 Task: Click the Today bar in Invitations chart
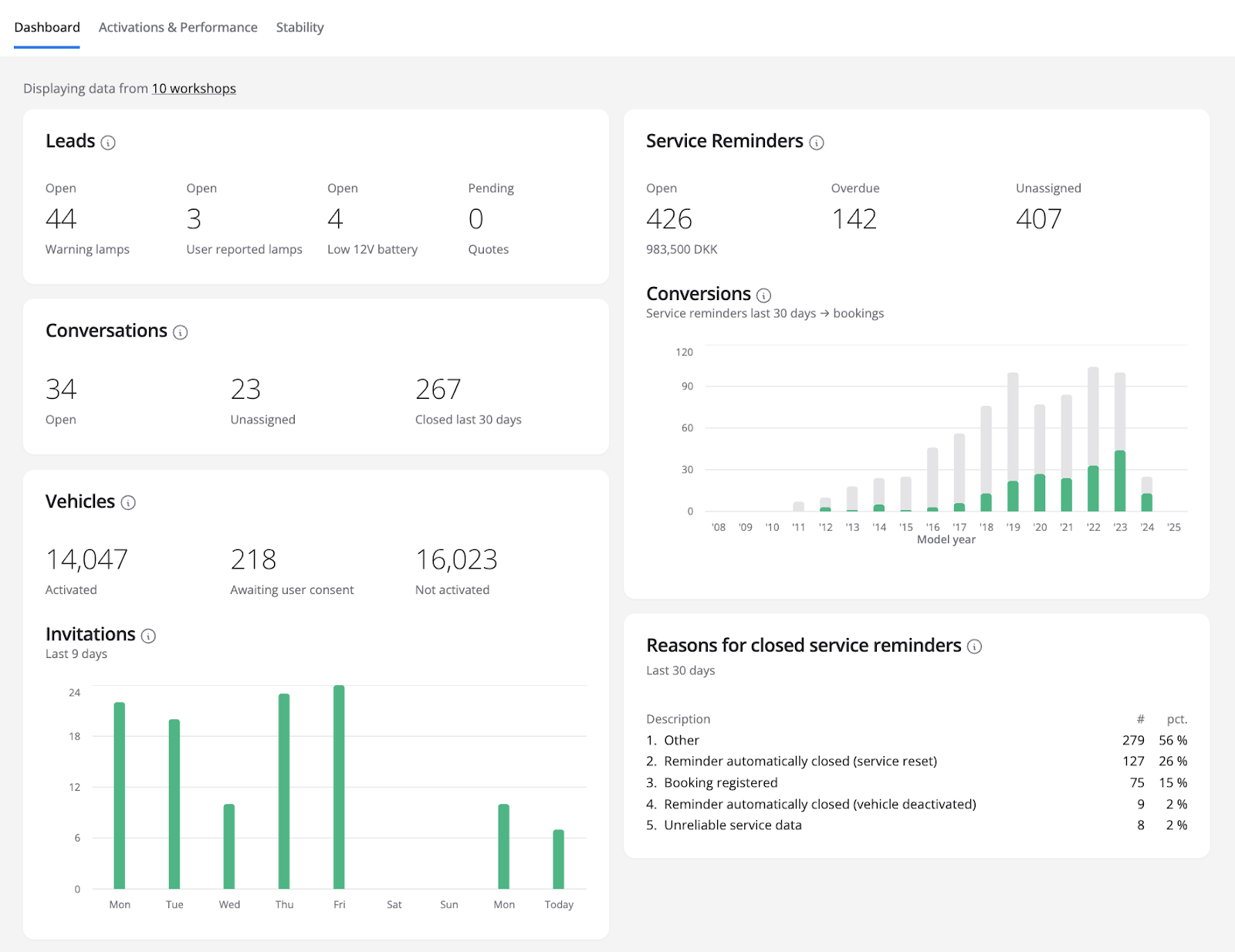pos(559,859)
